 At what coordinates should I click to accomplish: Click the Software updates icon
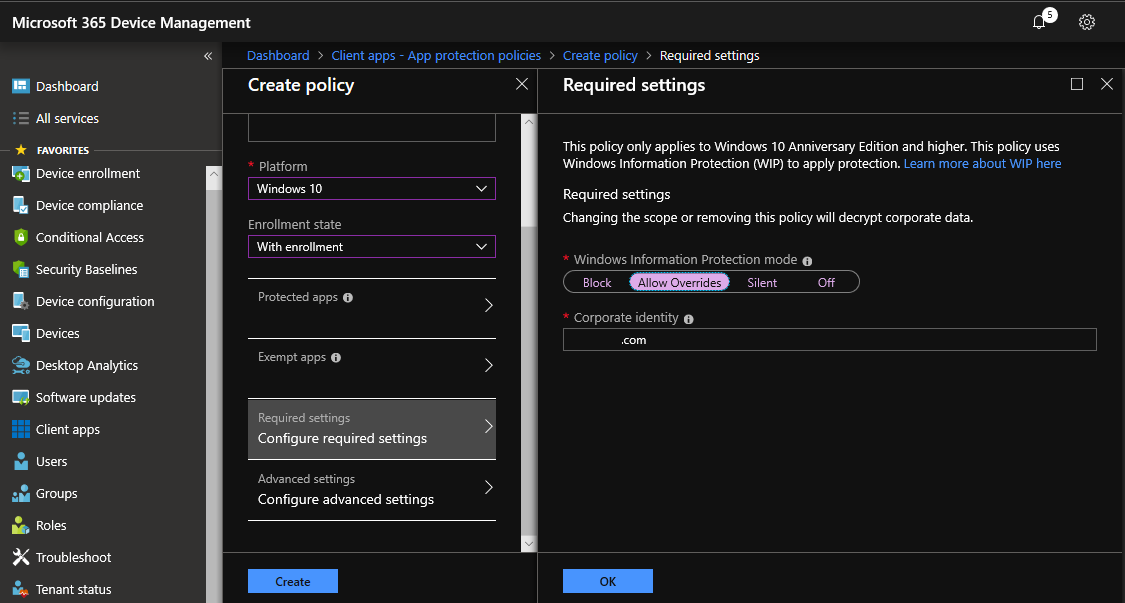click(x=21, y=398)
